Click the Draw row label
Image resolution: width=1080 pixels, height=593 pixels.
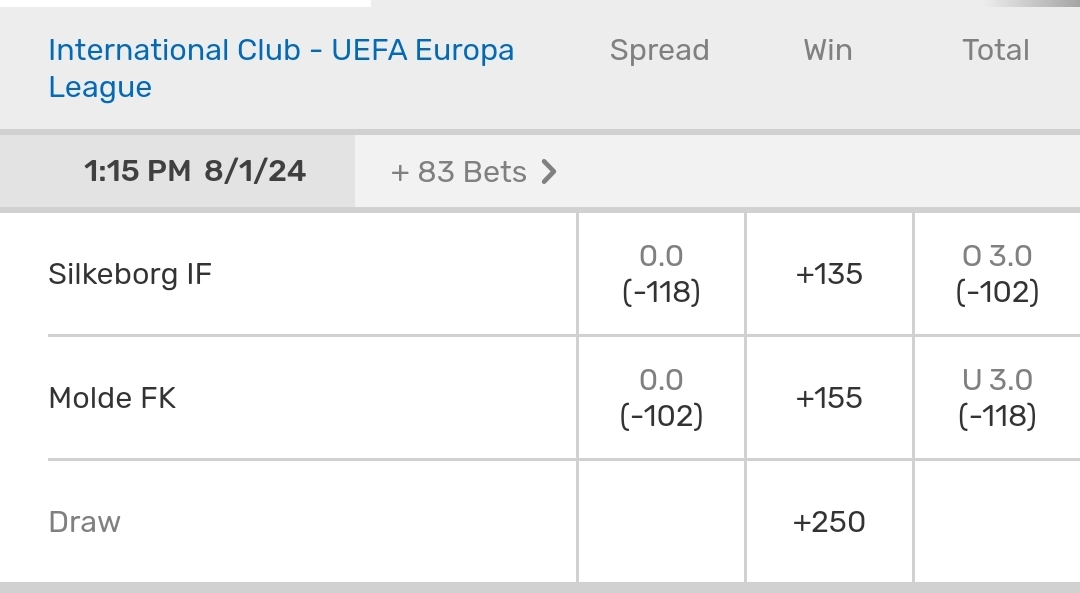click(85, 522)
